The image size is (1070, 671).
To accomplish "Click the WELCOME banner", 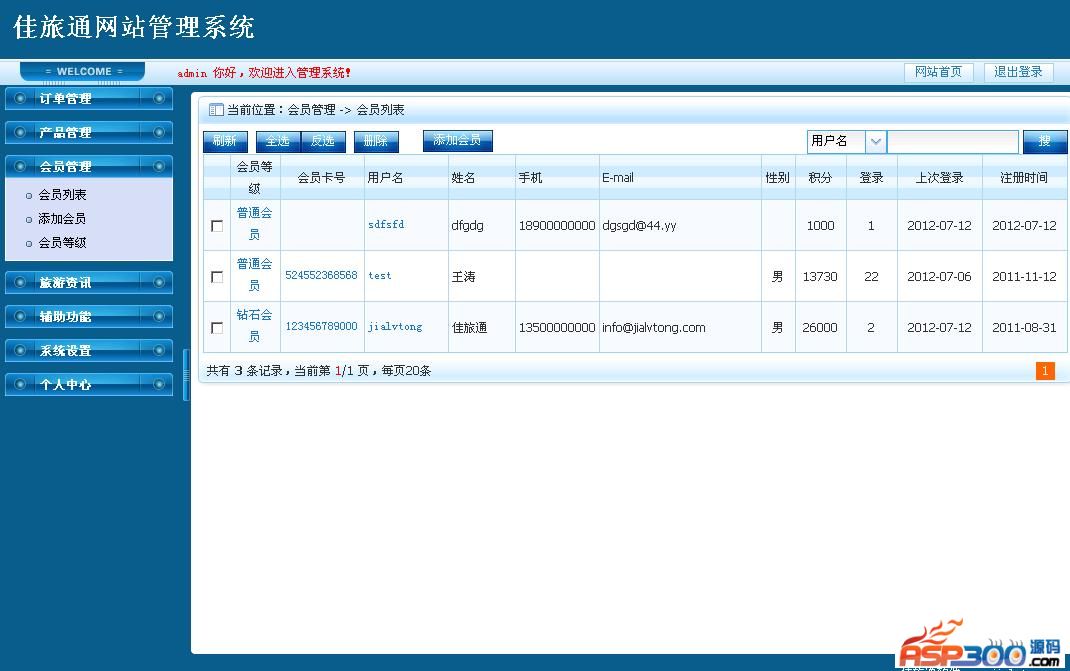I will (x=83, y=71).
